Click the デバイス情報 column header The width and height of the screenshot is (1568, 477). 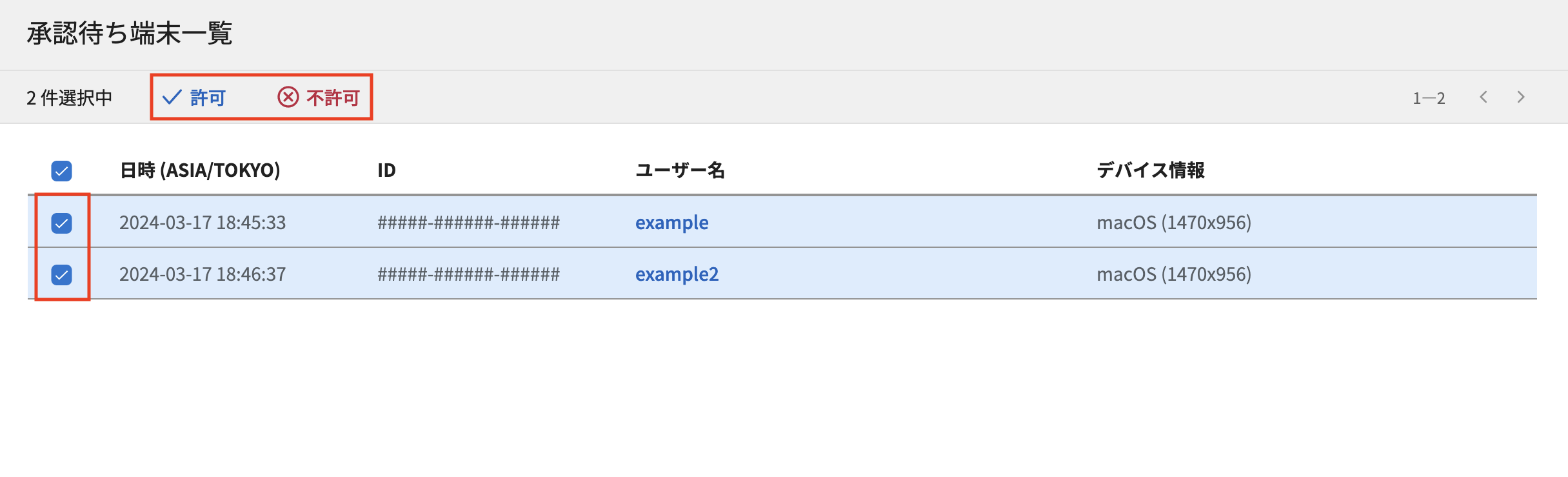click(x=1151, y=170)
